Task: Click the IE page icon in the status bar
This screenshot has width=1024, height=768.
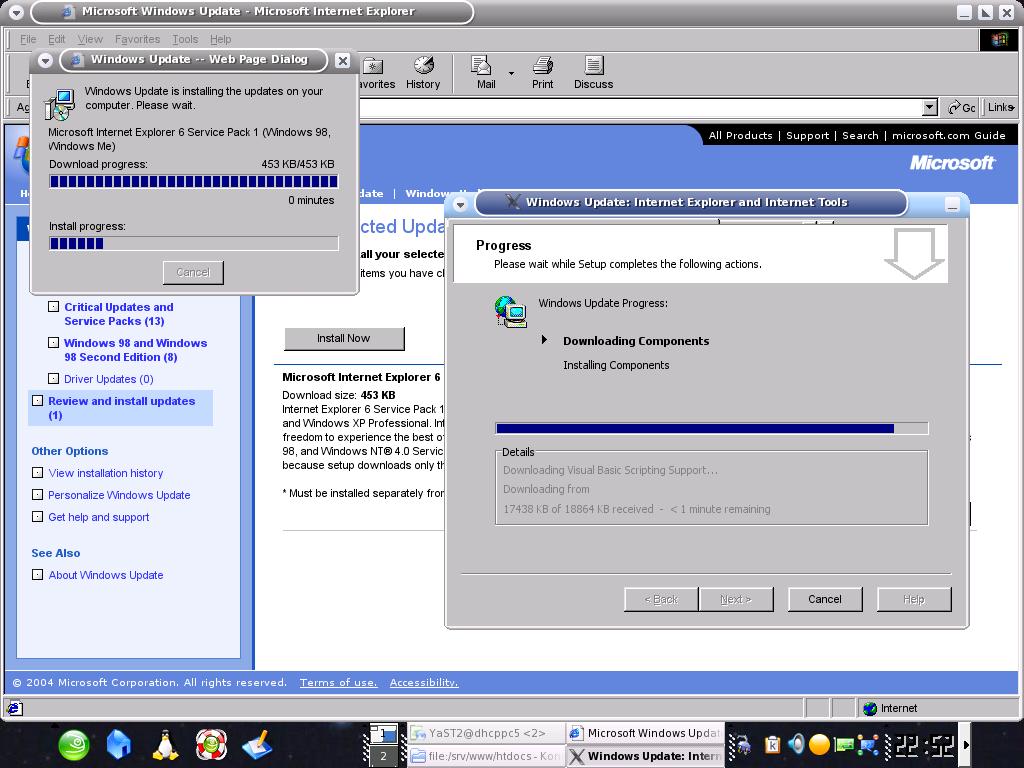Action: click(x=14, y=709)
